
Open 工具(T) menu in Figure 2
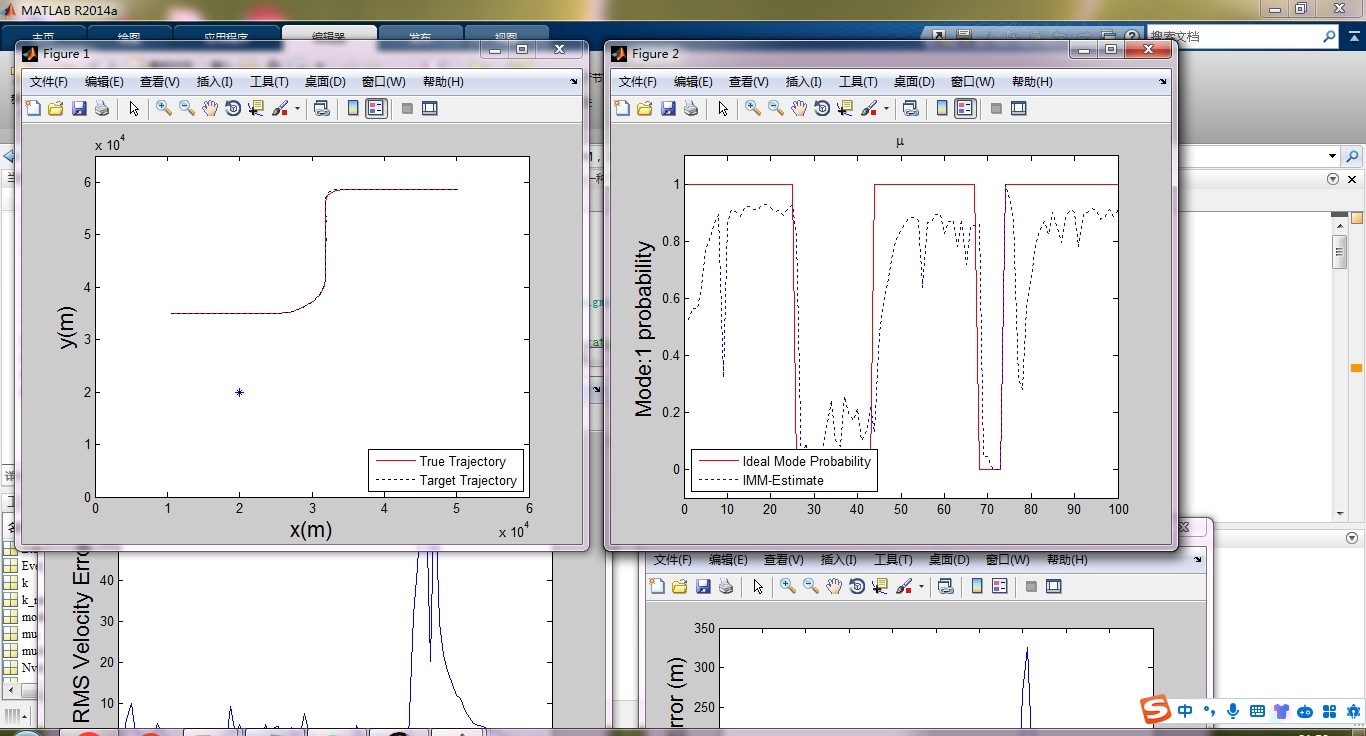tap(858, 82)
